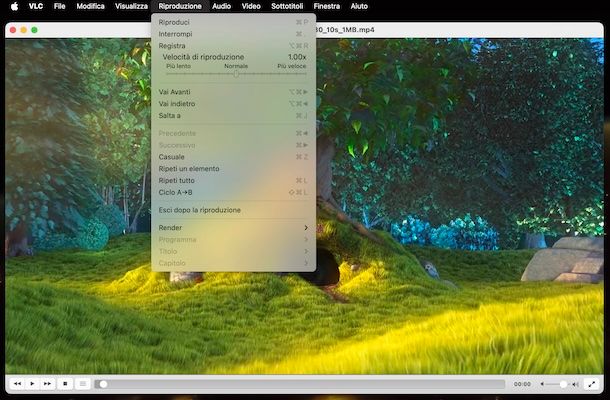Image resolution: width=610 pixels, height=400 pixels.
Task: Click the yellow minimize window button
Action: 24,30
